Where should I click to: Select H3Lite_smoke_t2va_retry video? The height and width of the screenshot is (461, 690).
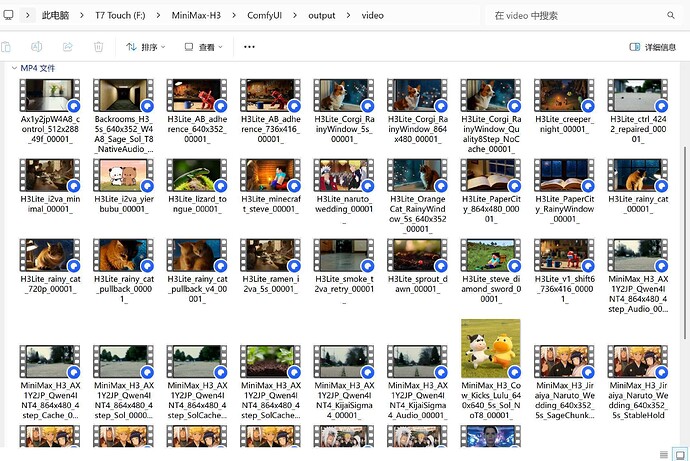(x=344, y=271)
